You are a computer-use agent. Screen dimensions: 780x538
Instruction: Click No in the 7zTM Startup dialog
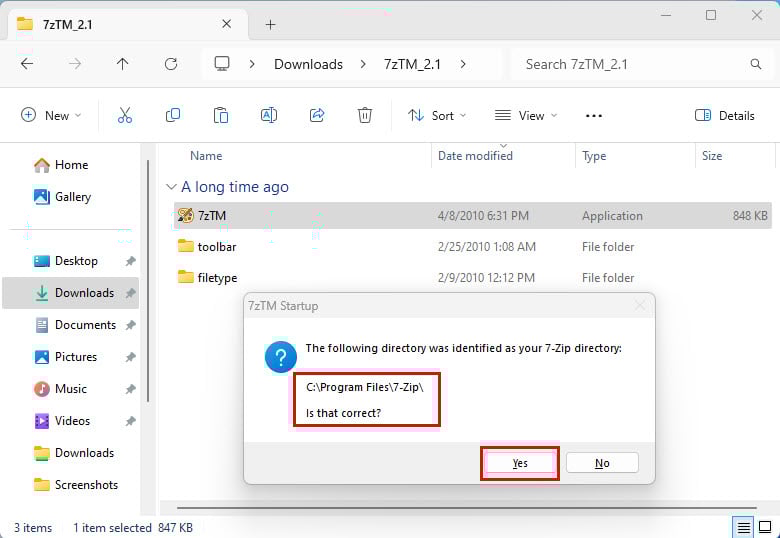click(602, 463)
